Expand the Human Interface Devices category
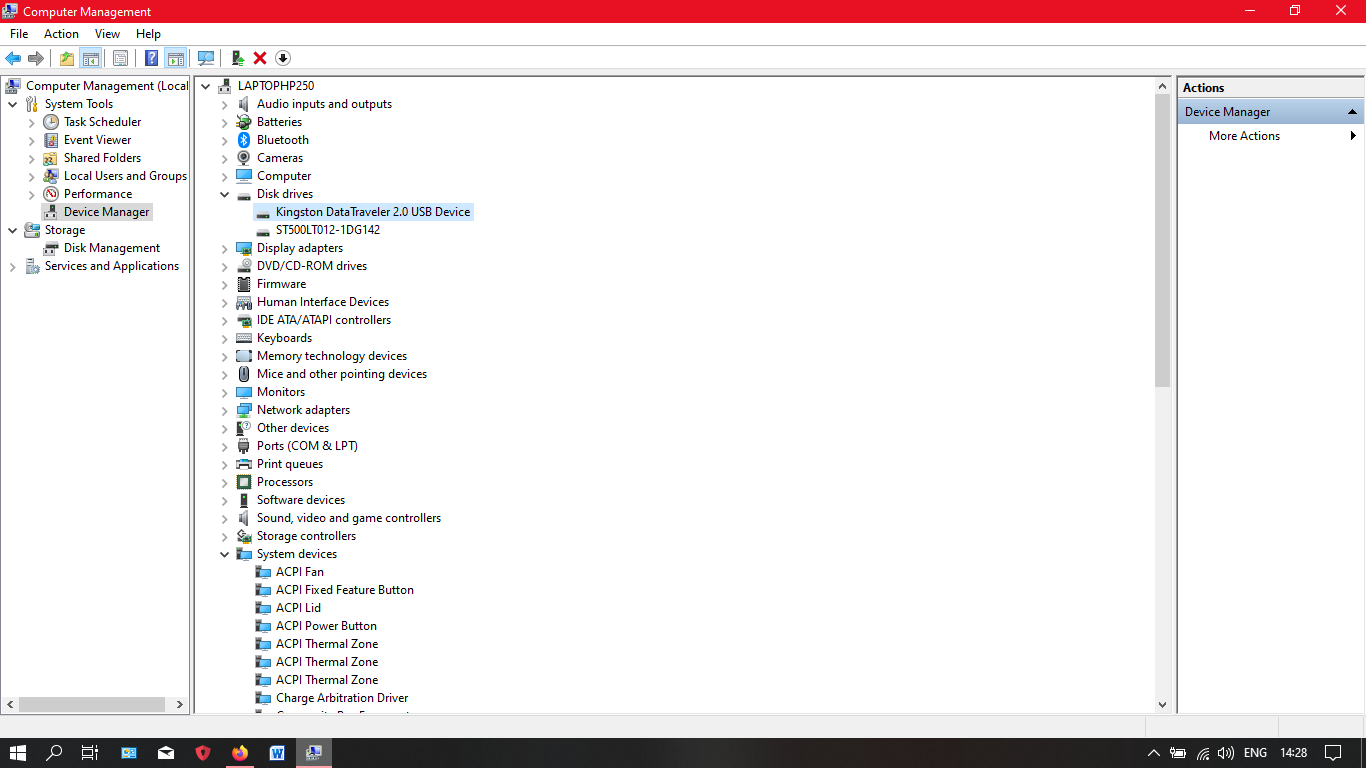 point(225,302)
